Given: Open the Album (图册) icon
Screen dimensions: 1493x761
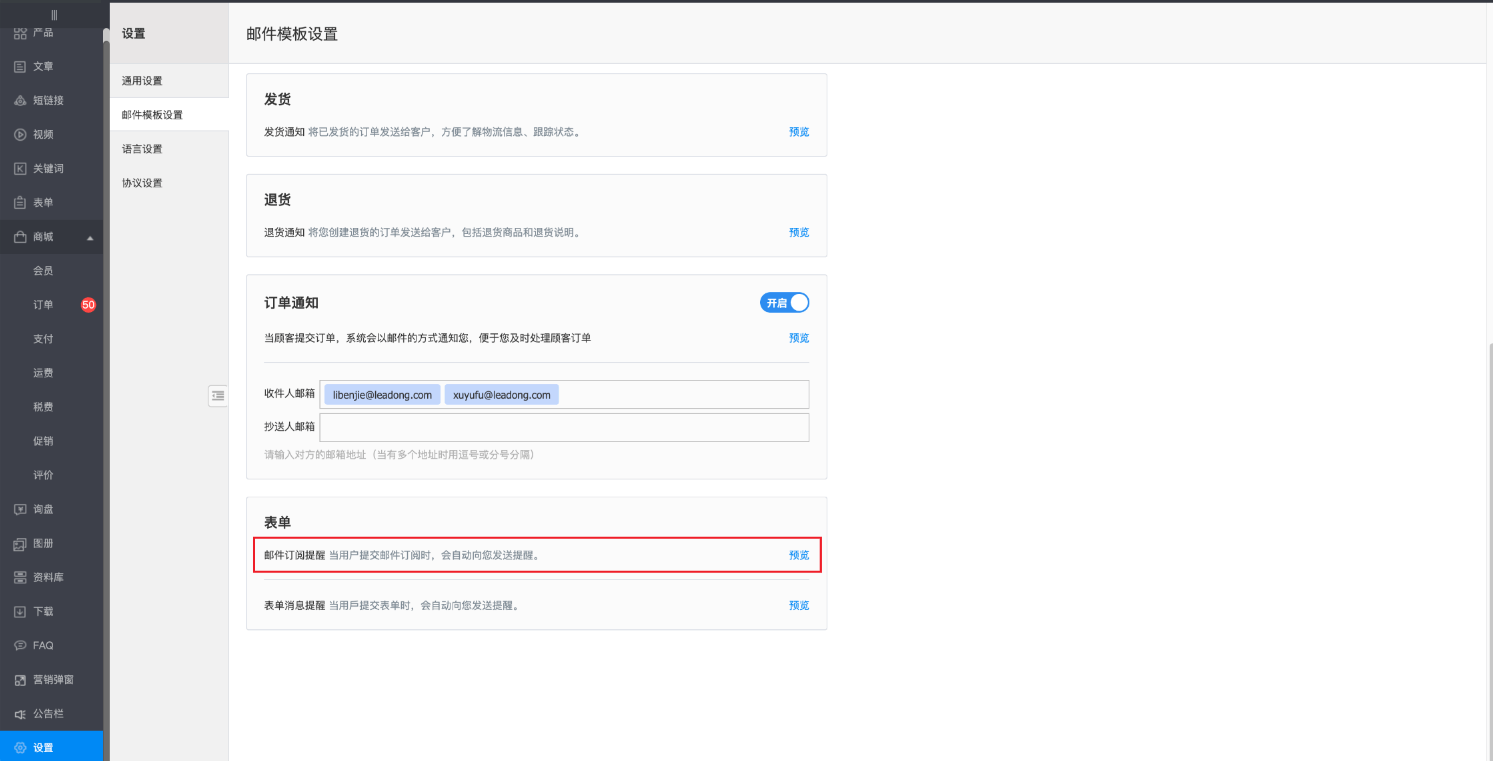Looking at the screenshot, I should (x=20, y=544).
